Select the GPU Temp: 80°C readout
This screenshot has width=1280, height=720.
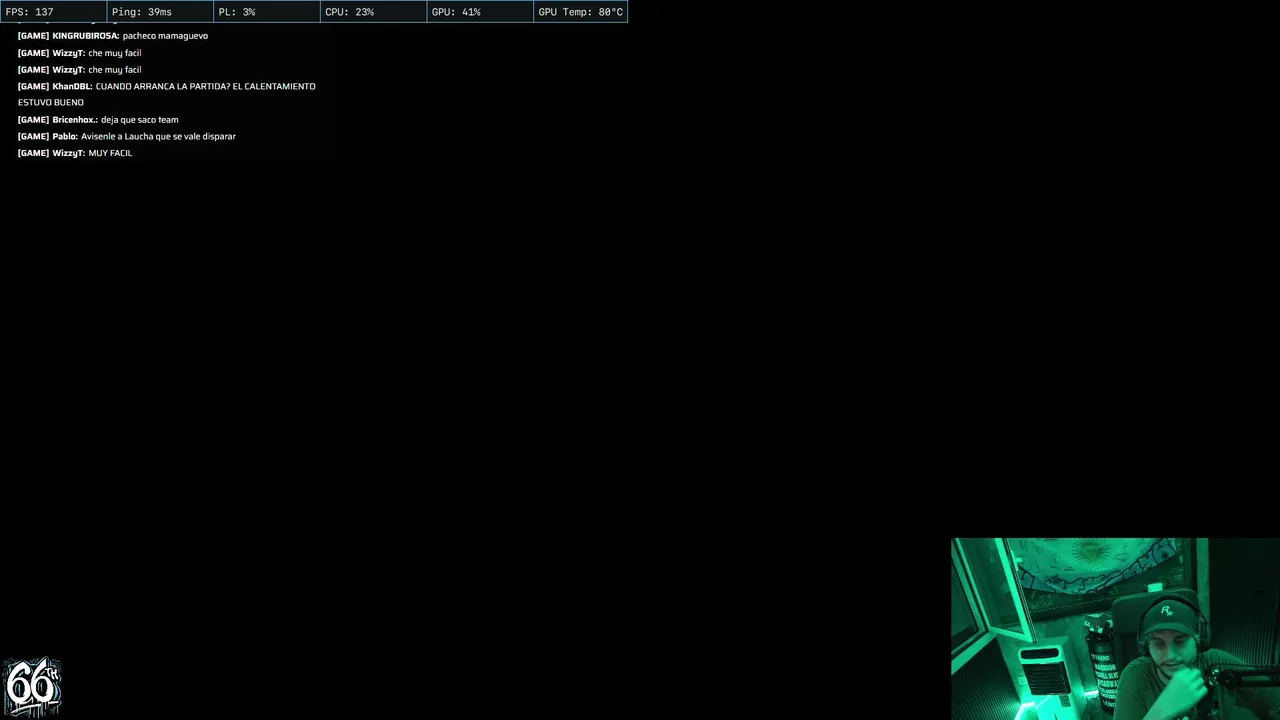[x=580, y=12]
